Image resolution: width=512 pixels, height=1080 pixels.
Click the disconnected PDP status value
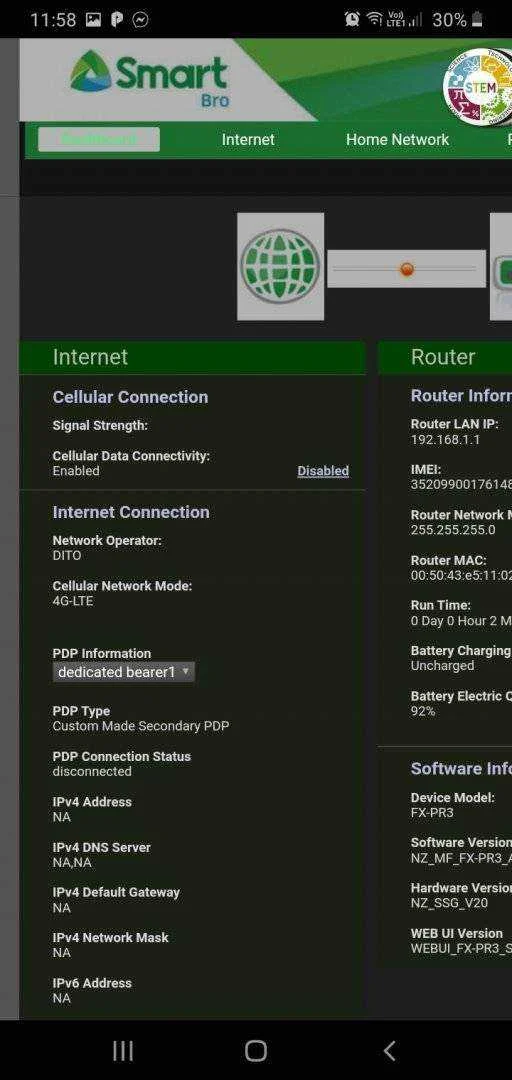pyautogui.click(x=92, y=771)
